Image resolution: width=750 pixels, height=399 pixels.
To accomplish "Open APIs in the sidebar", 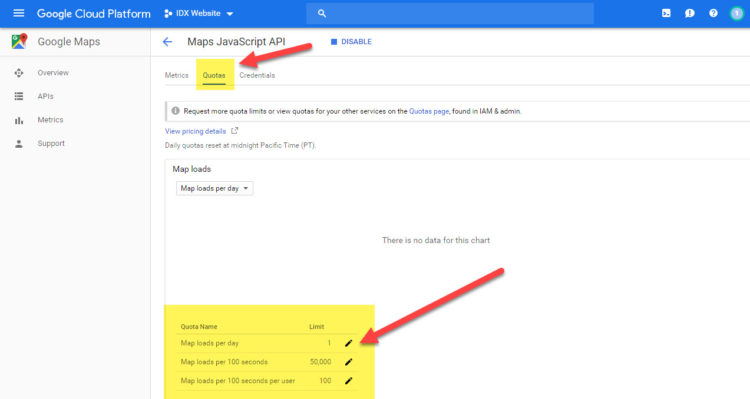I will (x=45, y=96).
